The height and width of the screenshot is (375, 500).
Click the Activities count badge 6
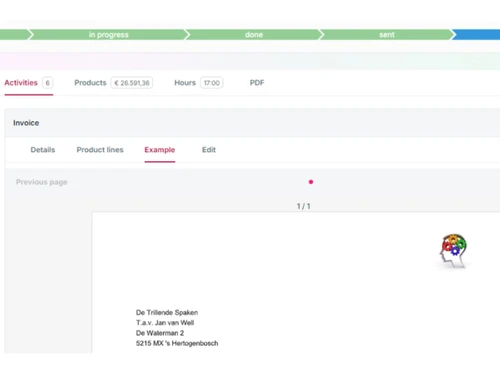coord(48,83)
